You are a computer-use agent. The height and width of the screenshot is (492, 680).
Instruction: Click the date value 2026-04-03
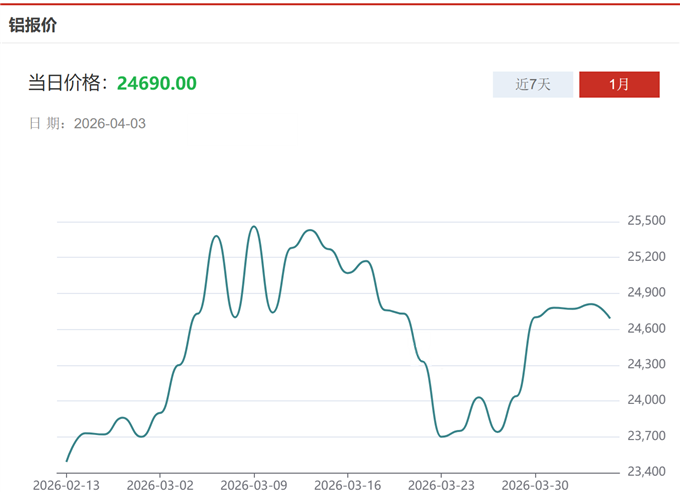(110, 124)
